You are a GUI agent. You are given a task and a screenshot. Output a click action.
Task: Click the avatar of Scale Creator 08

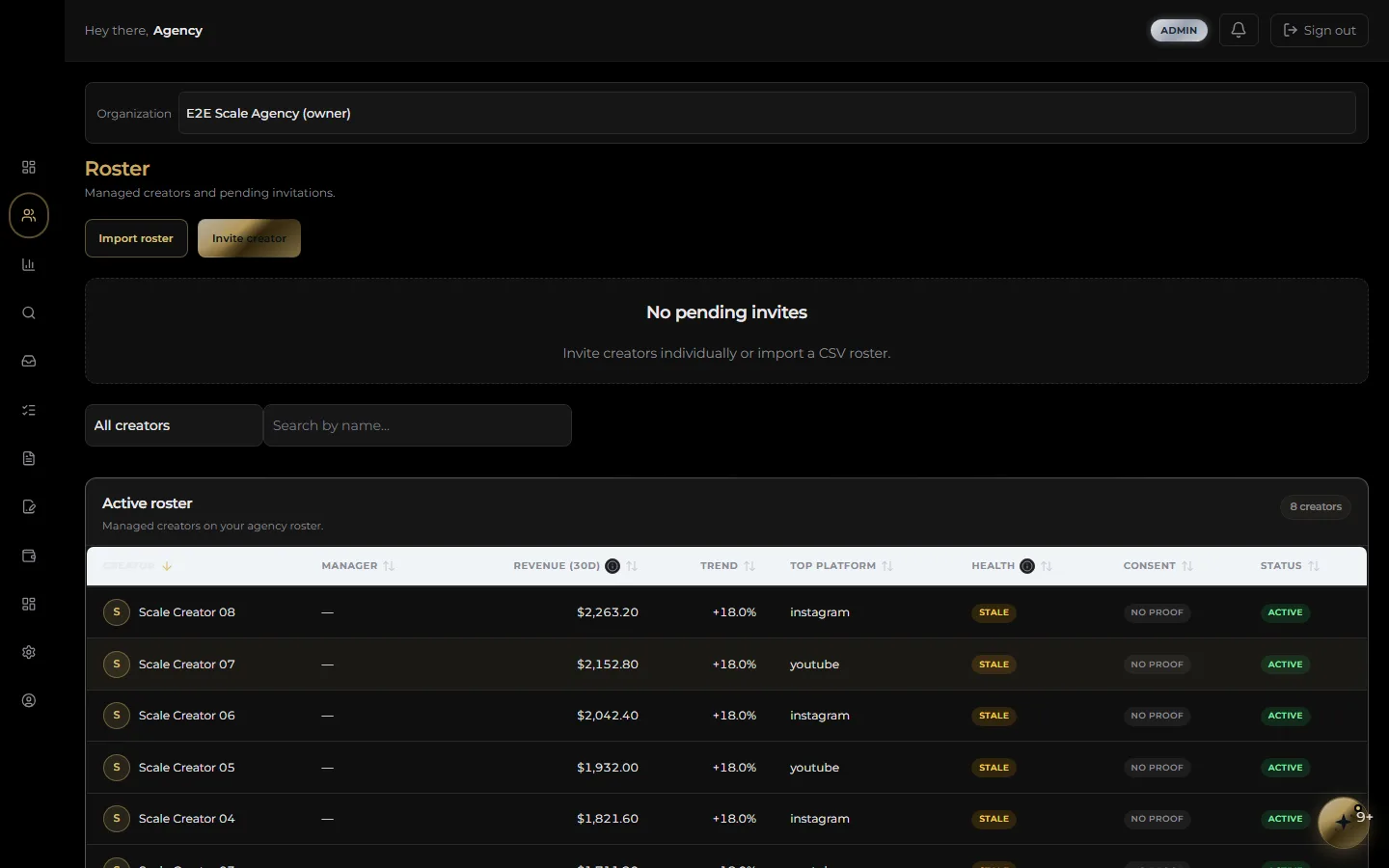(117, 612)
